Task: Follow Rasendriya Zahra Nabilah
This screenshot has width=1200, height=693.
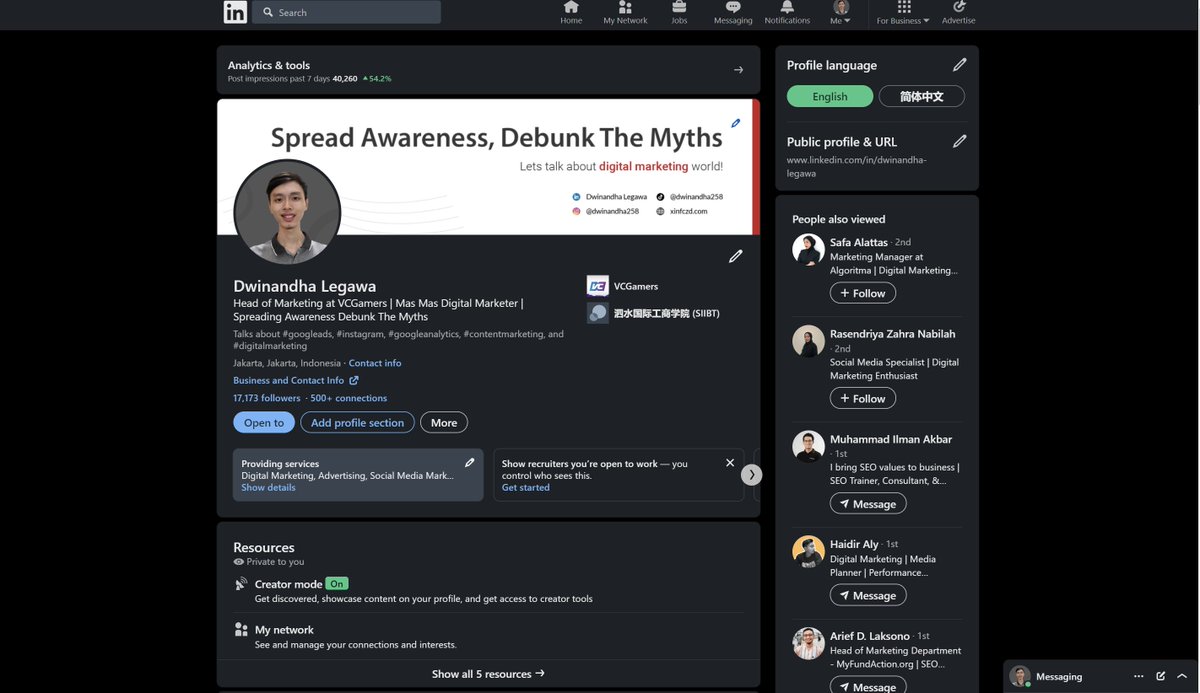Action: point(863,398)
